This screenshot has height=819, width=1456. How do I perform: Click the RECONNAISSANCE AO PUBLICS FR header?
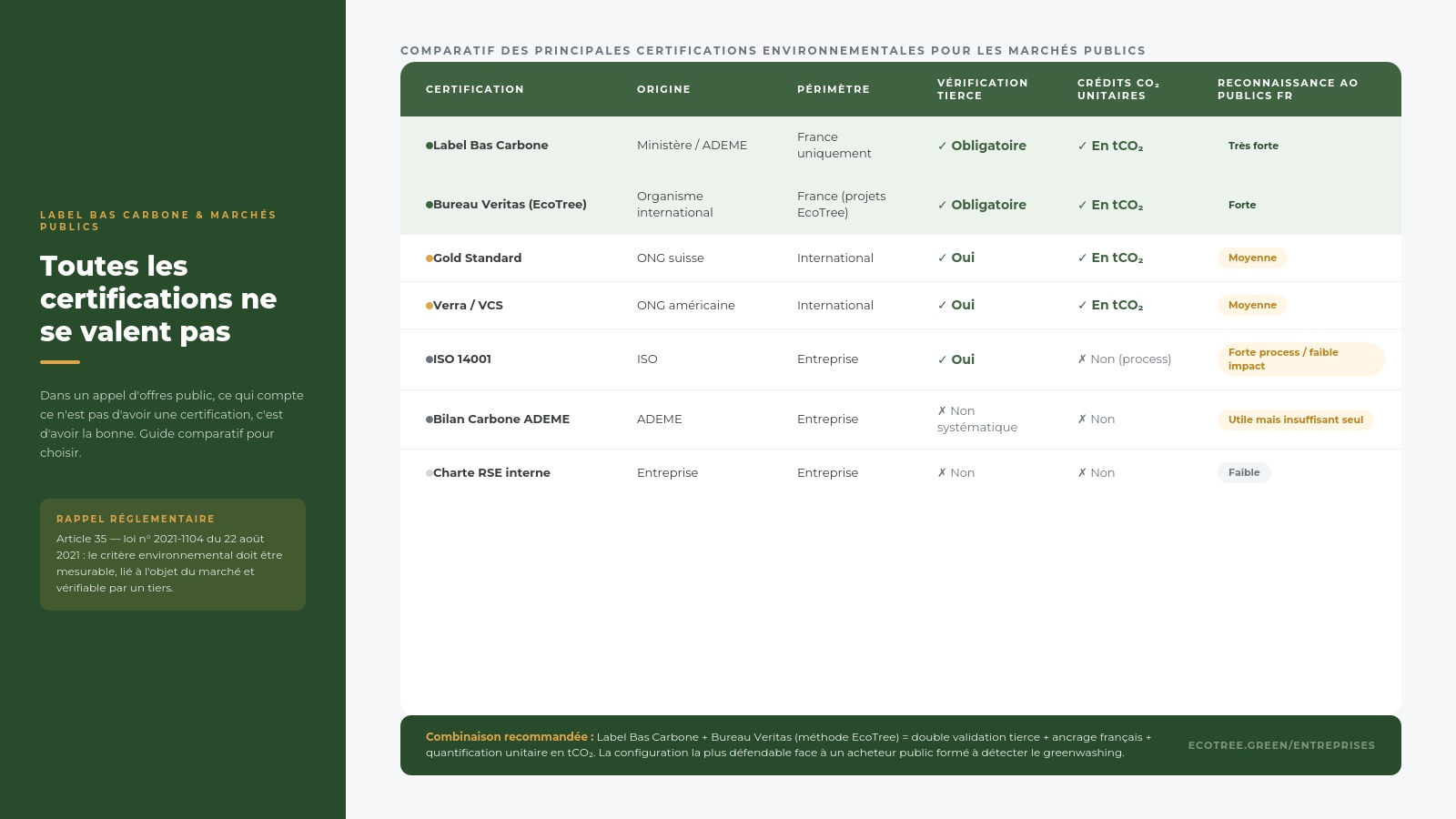point(1288,89)
